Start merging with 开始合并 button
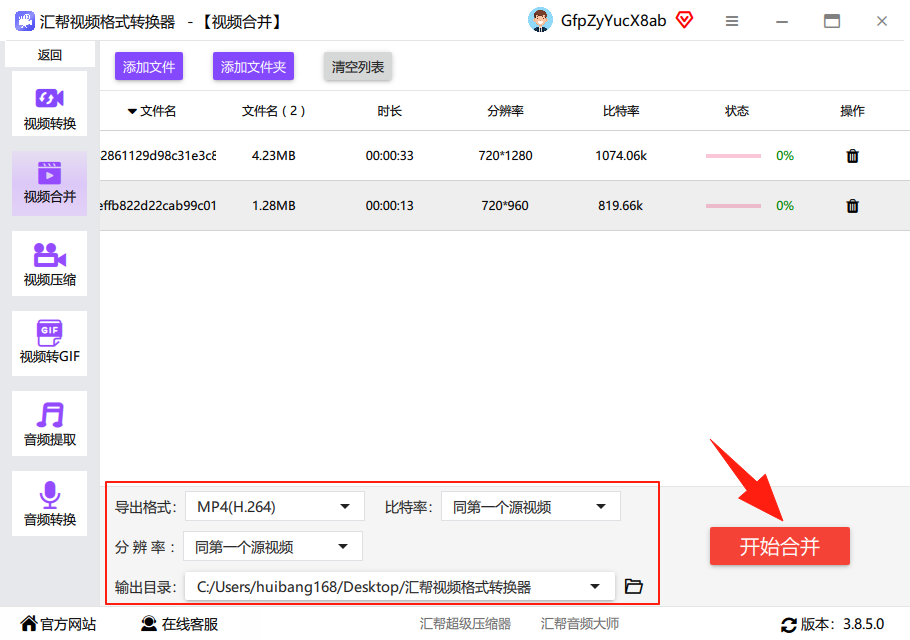910x640 pixels. [x=779, y=546]
